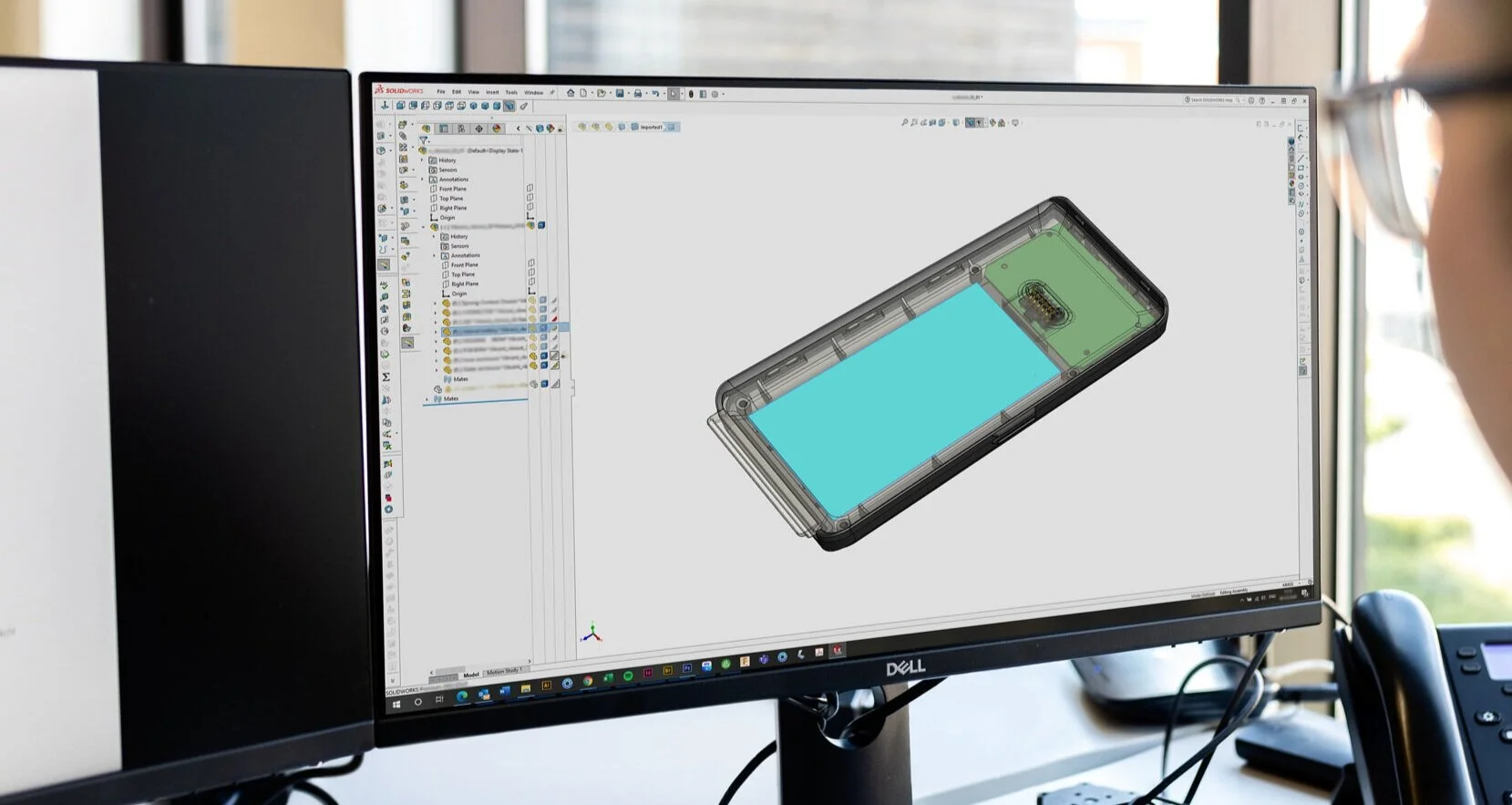The width and height of the screenshot is (1512, 805).
Task: Click the tree filter funnel icon
Action: (x=423, y=140)
